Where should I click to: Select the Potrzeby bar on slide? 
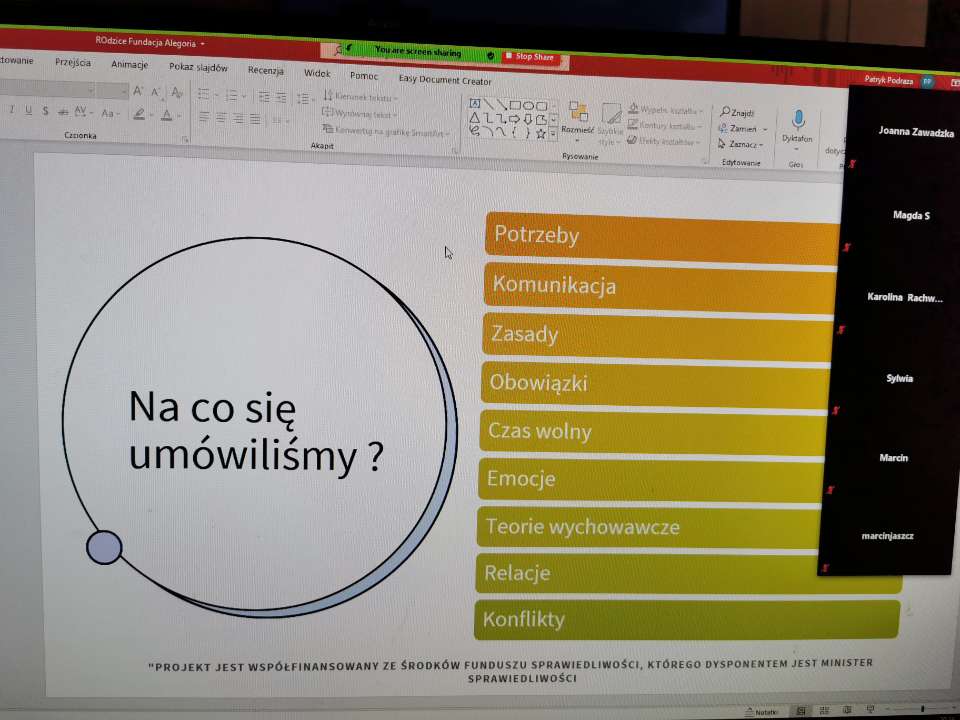662,239
